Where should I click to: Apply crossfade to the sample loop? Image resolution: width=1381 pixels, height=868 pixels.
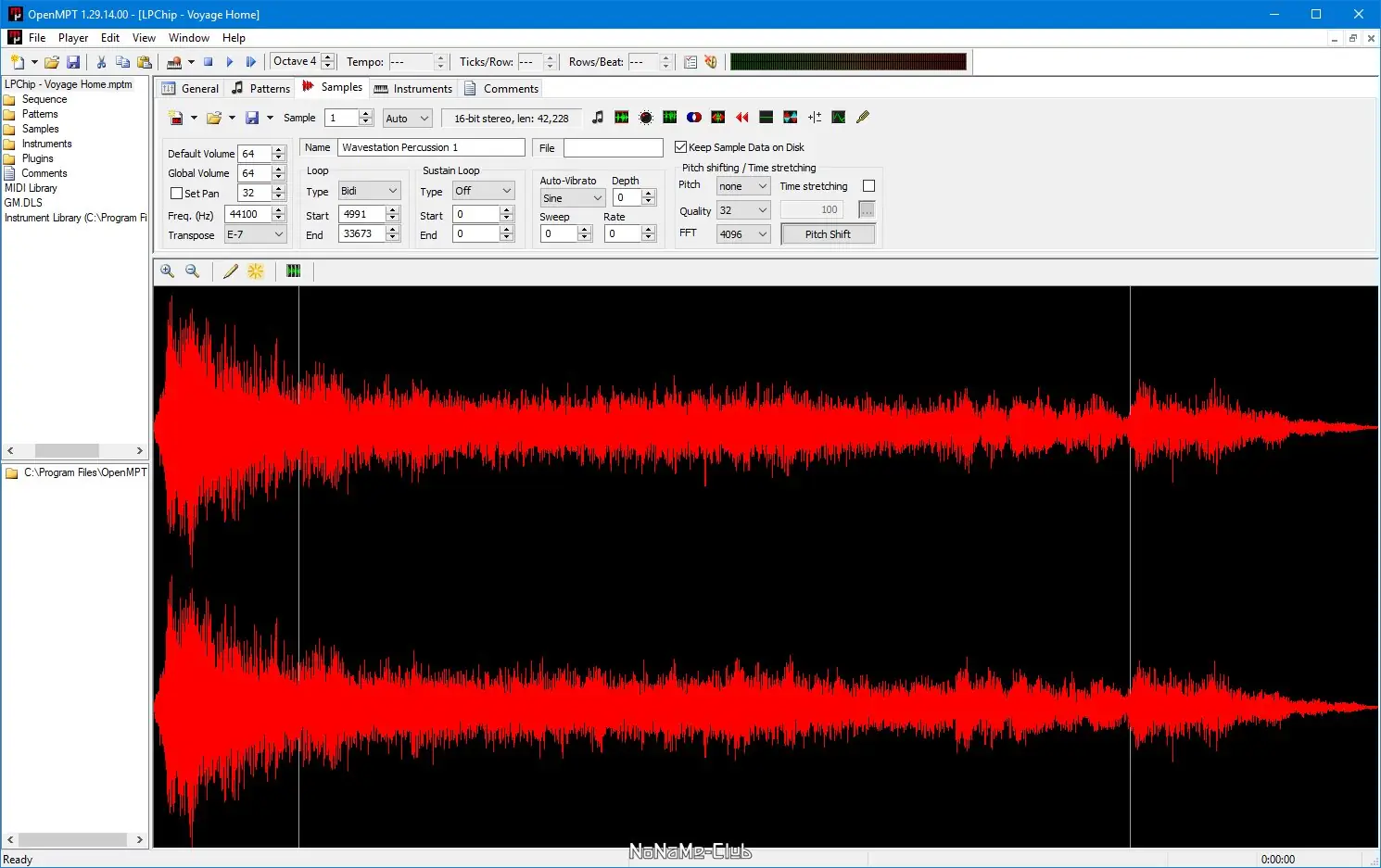pos(839,118)
